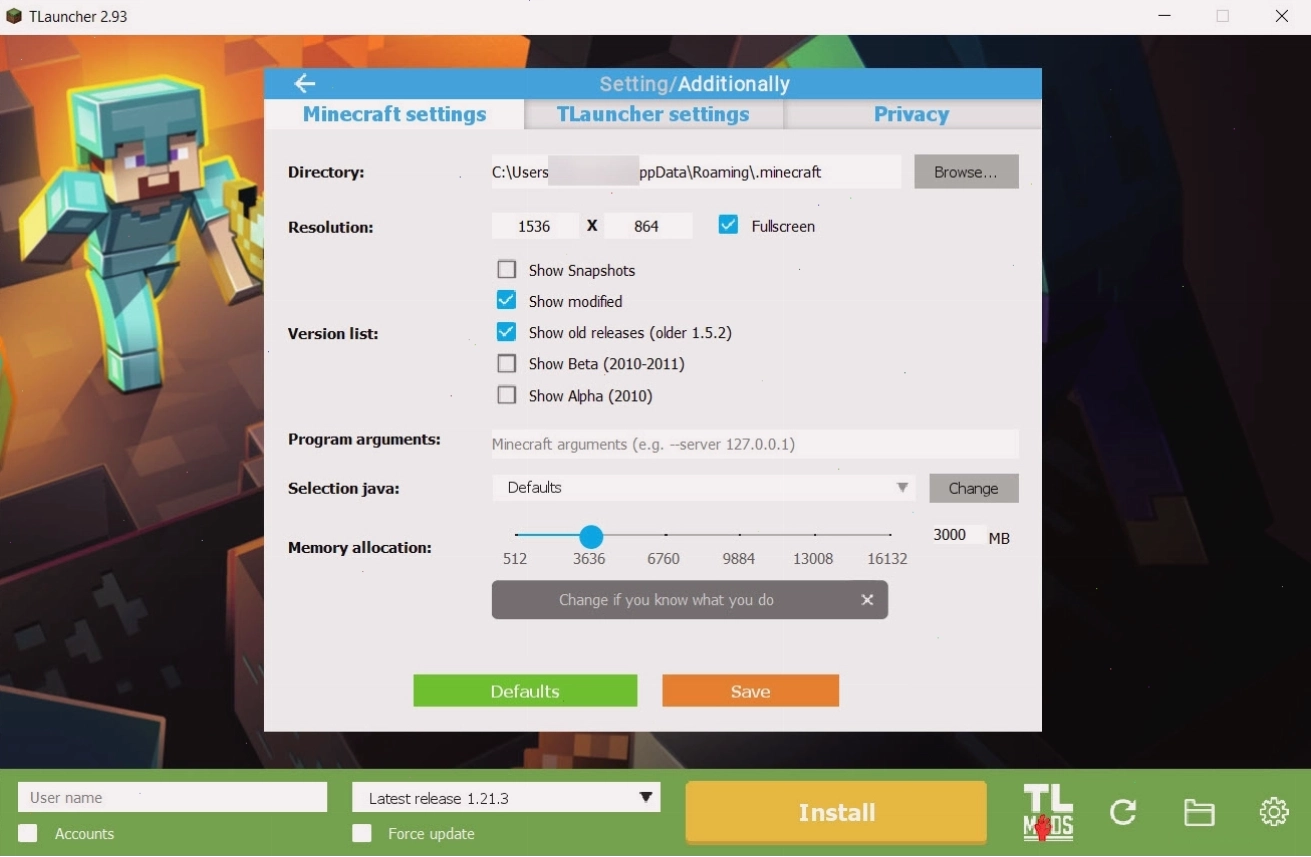
Task: Close the TLauncher window
Action: click(x=1282, y=16)
